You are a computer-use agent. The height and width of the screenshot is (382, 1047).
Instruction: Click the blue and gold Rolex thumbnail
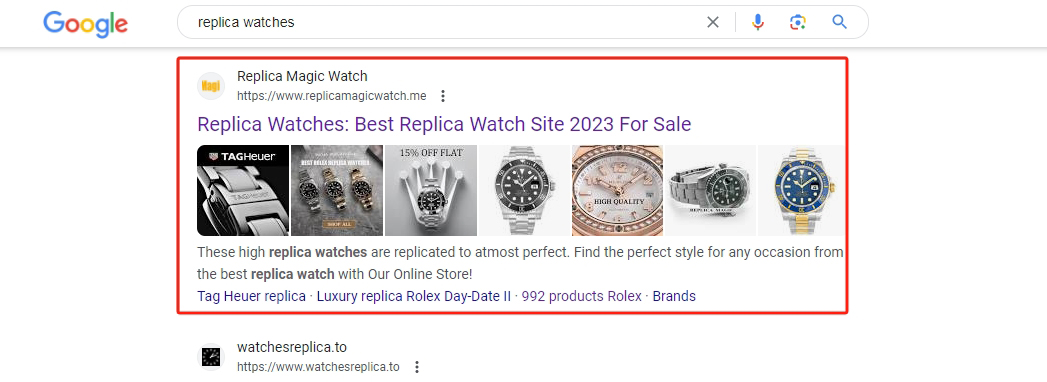click(801, 190)
